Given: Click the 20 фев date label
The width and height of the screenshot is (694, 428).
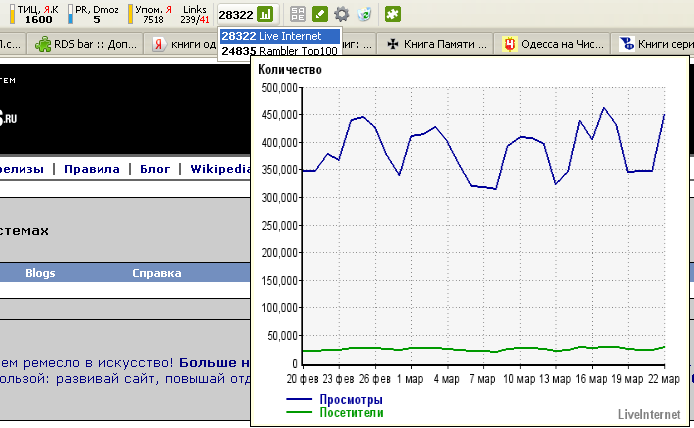Looking at the screenshot, I should [302, 379].
